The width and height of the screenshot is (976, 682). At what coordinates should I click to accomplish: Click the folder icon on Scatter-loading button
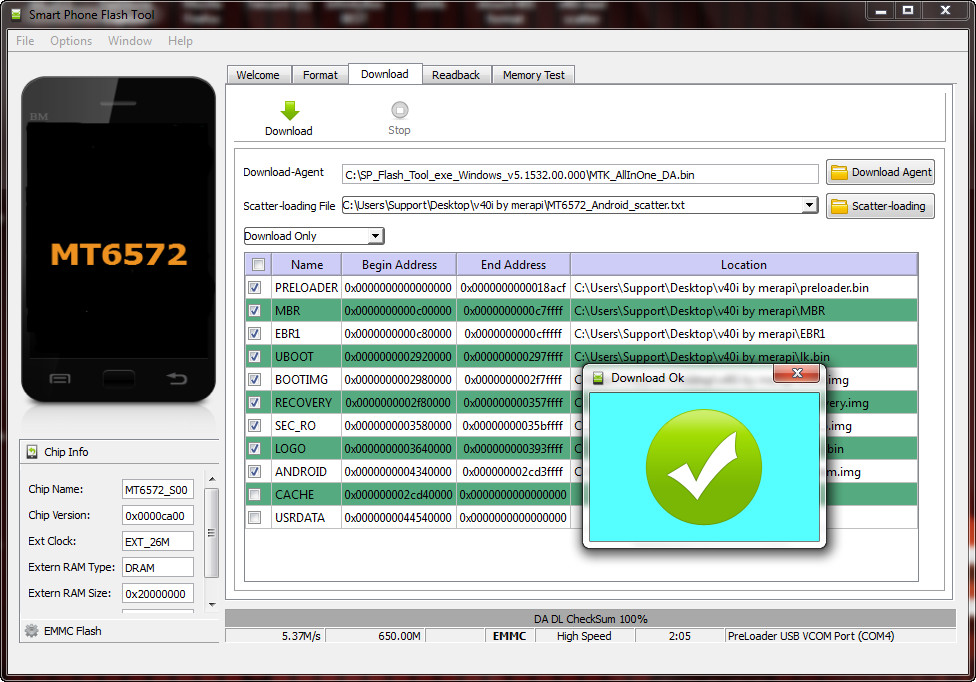840,206
